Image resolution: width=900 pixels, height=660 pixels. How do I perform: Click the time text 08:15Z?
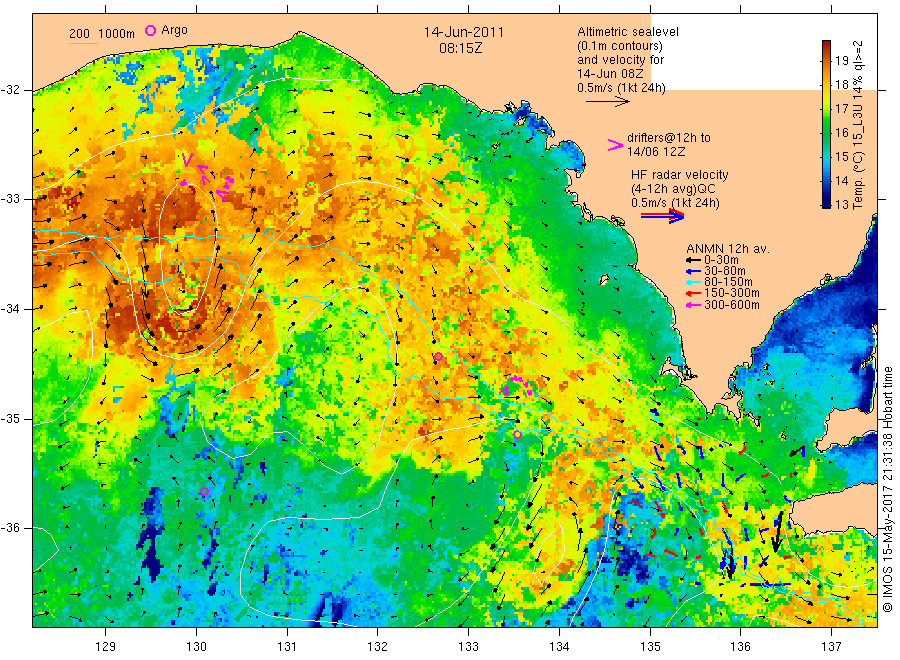[x=460, y=49]
